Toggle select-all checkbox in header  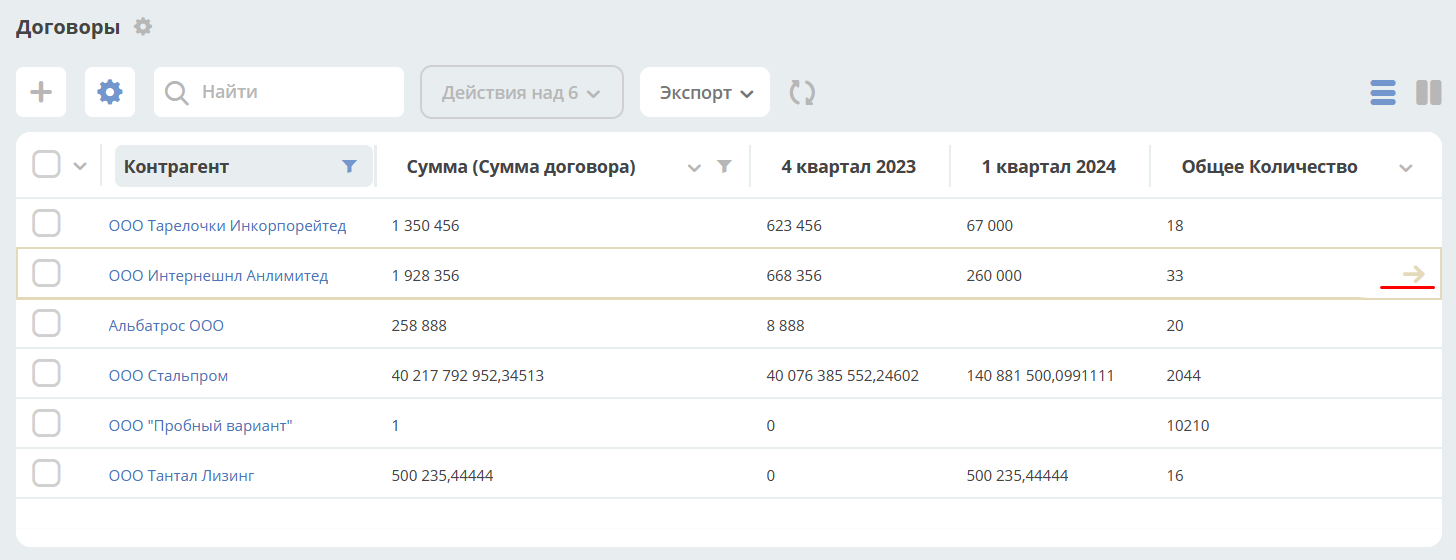click(x=47, y=164)
